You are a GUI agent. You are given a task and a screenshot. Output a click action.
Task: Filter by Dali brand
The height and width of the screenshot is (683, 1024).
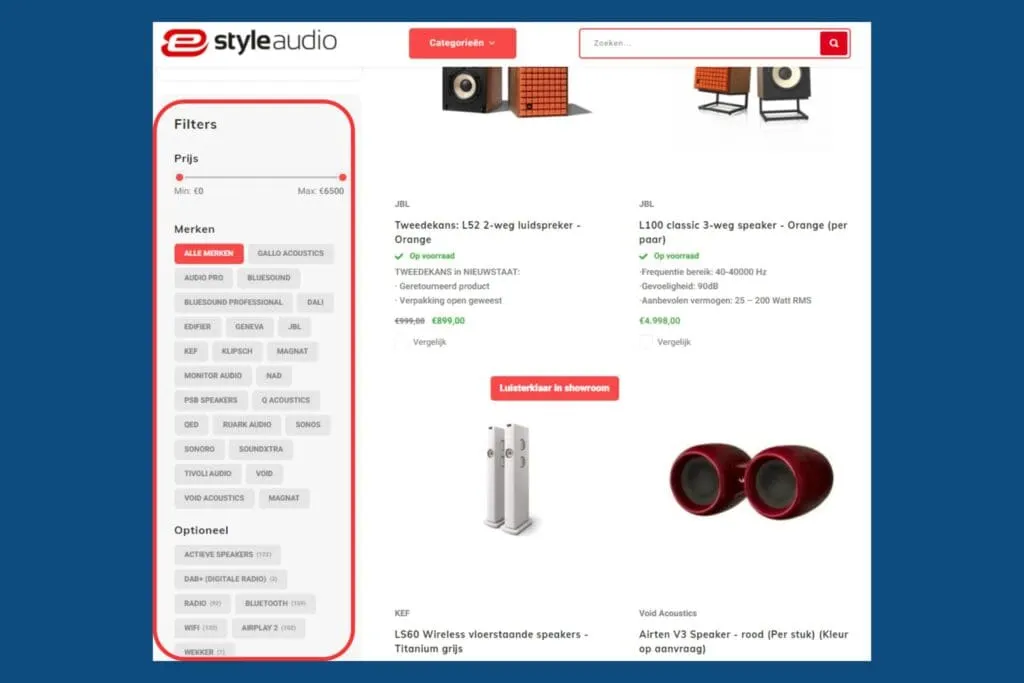[x=315, y=302]
